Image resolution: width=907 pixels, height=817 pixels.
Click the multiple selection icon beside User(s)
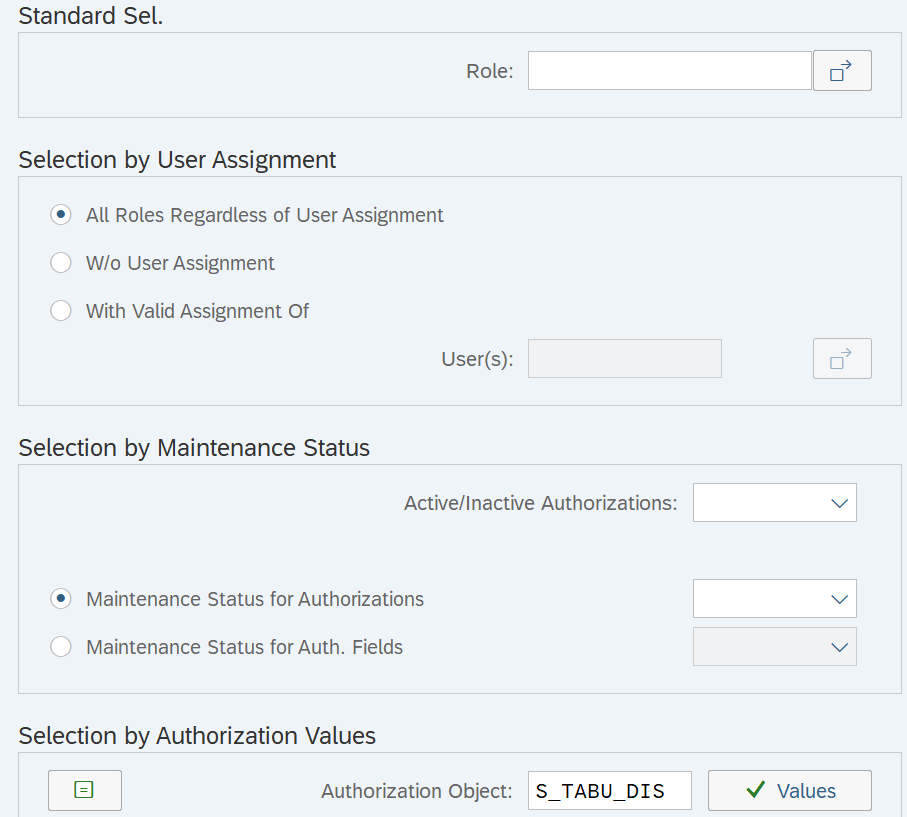tap(842, 359)
